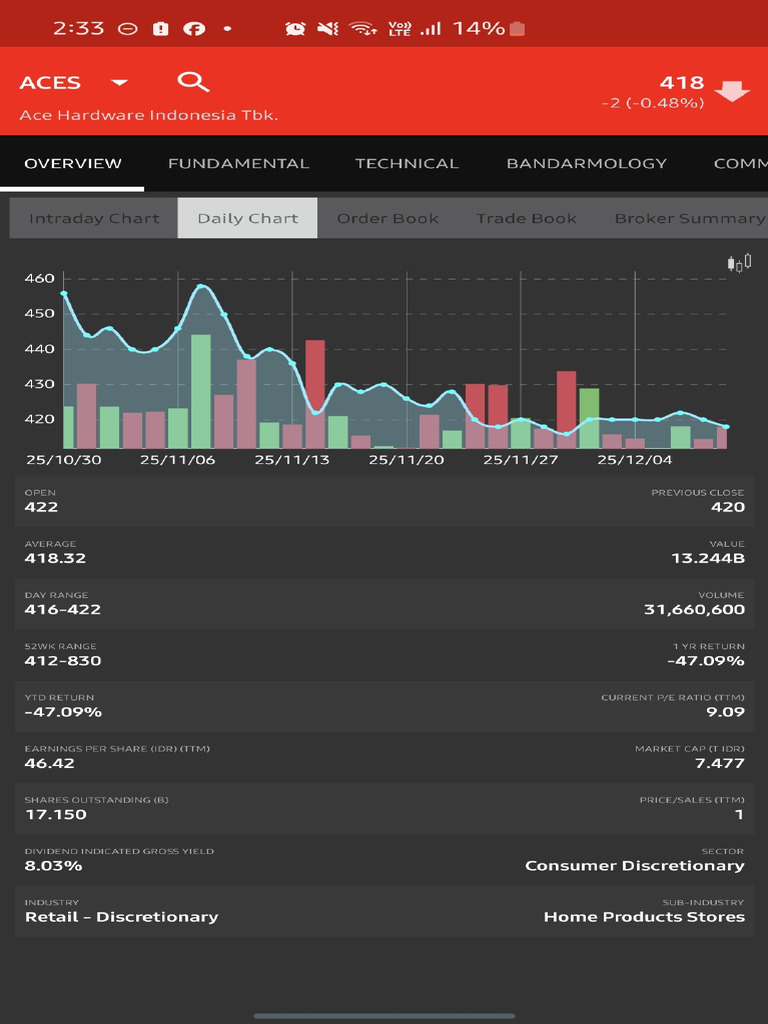Tap the line chart peak point near 458
The width and height of the screenshot is (768, 1024).
tap(201, 286)
